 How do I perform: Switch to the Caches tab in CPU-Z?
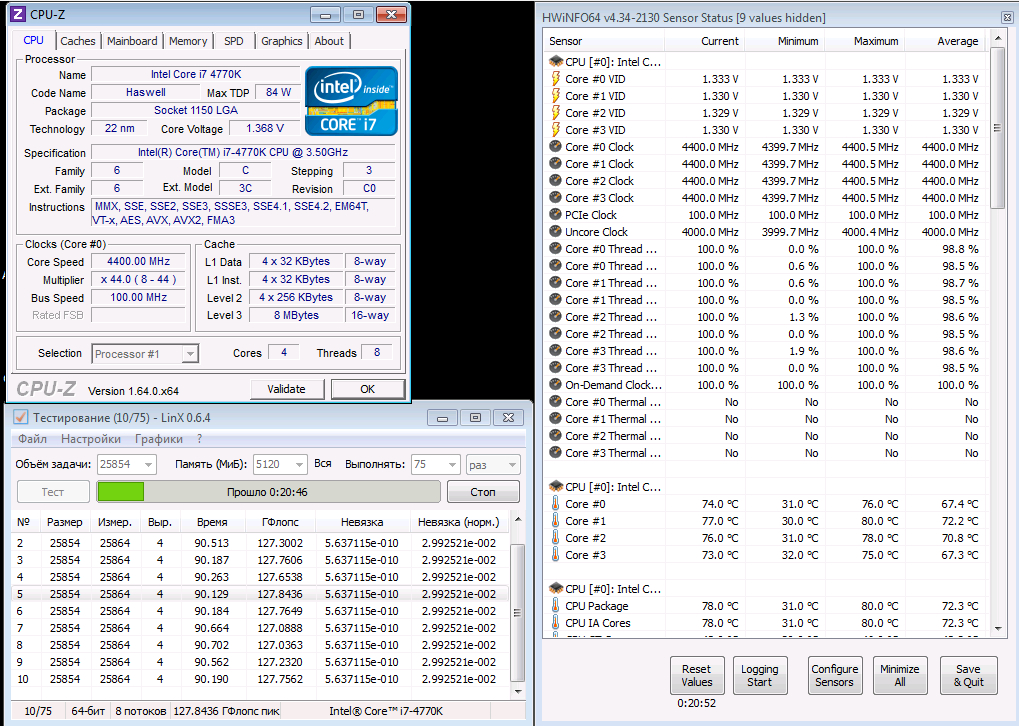(x=78, y=41)
